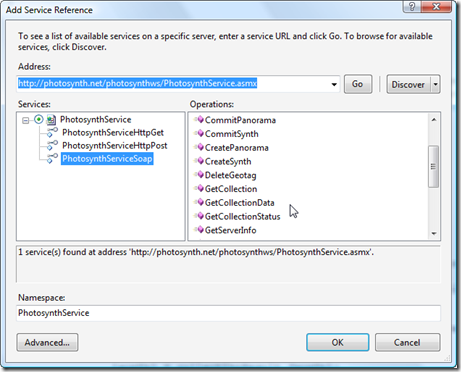Click the green status circle beside PhotosynthService

[x=39, y=119]
